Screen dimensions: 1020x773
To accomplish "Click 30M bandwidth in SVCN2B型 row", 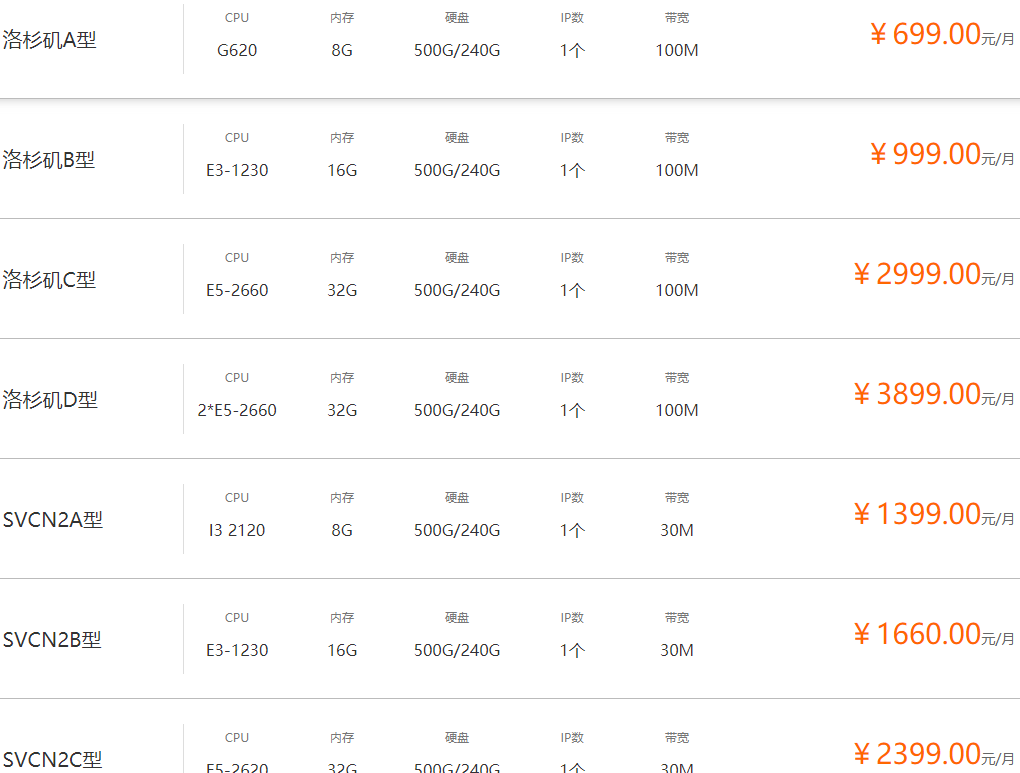I will [x=677, y=650].
